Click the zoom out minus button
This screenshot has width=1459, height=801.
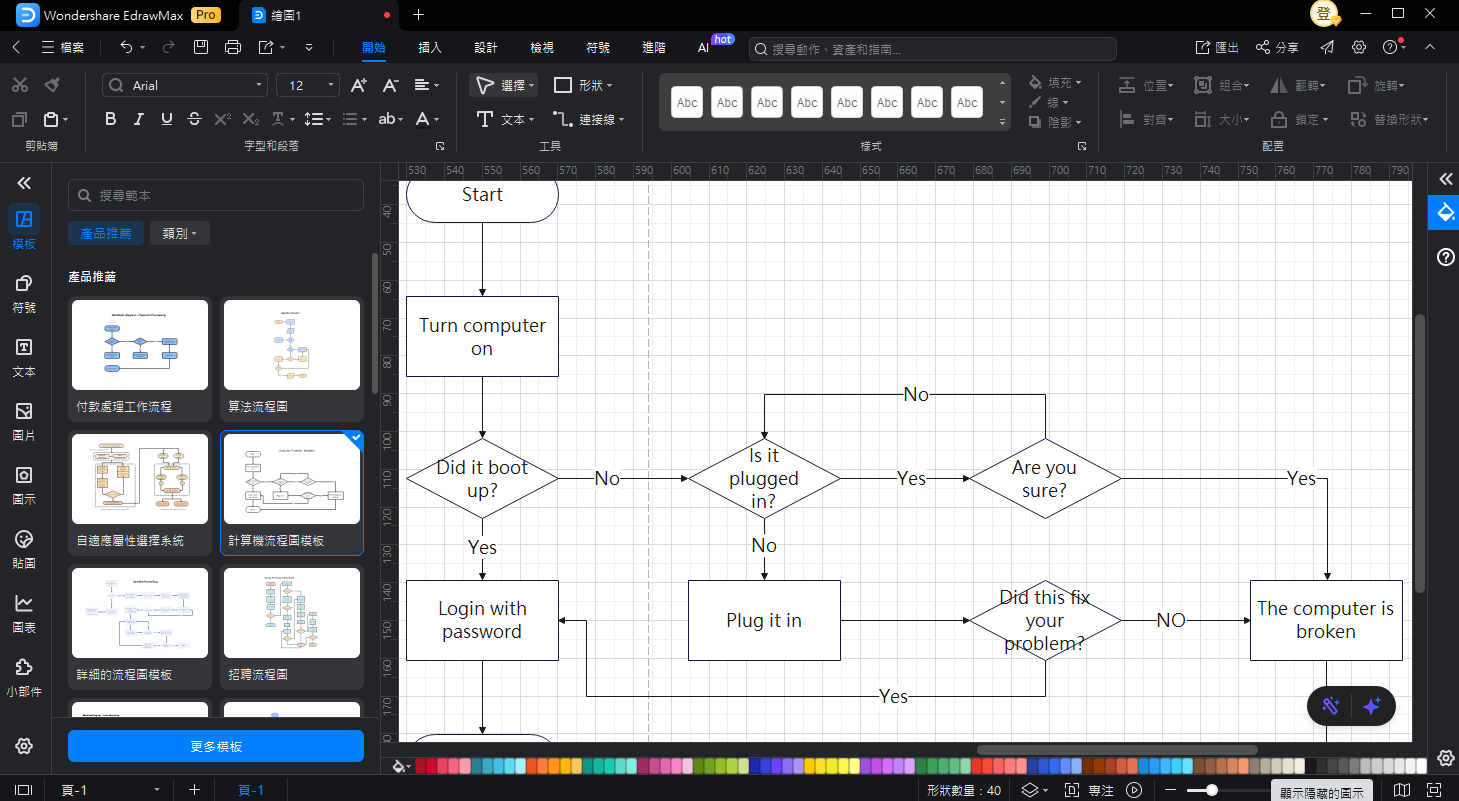click(x=1171, y=790)
